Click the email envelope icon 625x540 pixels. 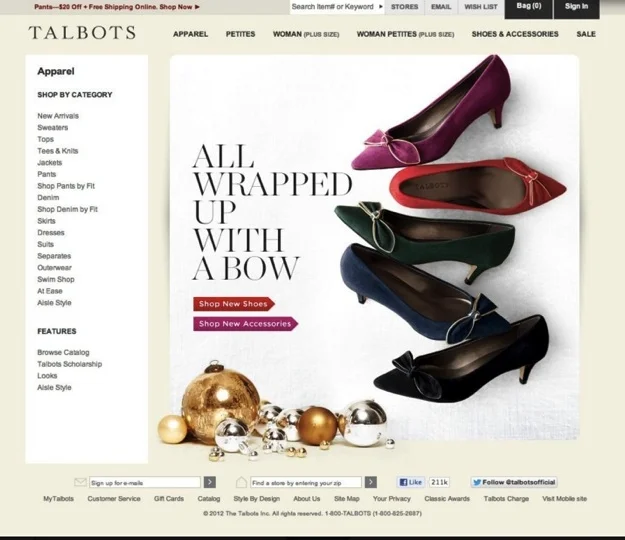click(81, 482)
